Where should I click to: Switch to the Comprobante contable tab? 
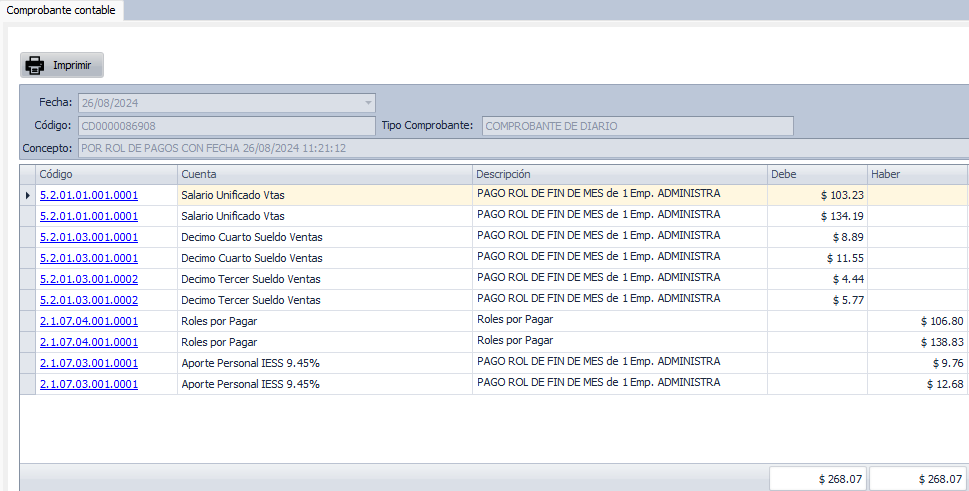click(x=61, y=10)
